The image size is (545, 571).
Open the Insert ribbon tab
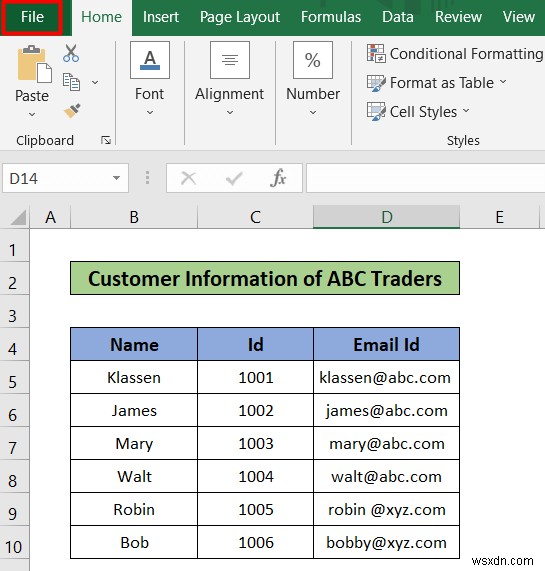coord(161,17)
